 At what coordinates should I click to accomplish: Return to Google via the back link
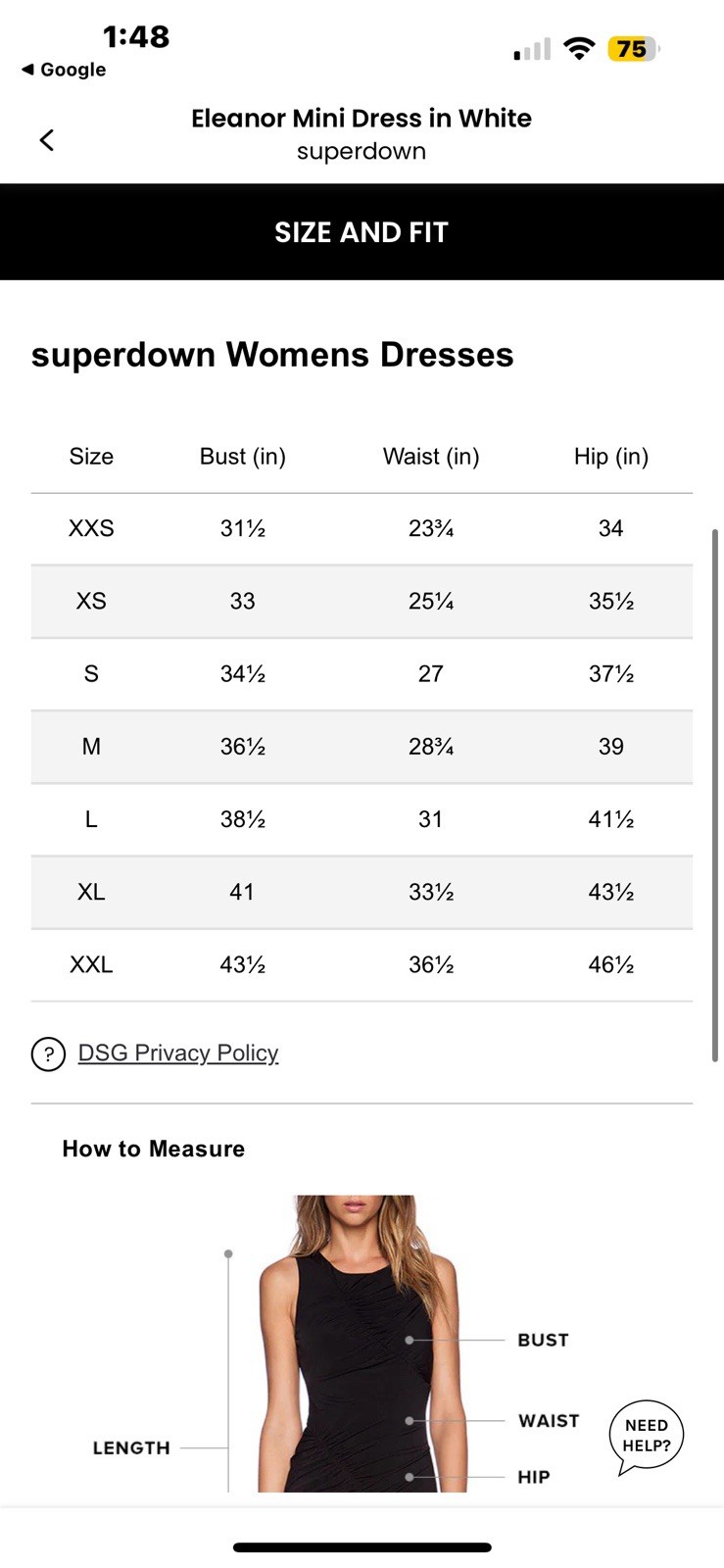point(65,70)
